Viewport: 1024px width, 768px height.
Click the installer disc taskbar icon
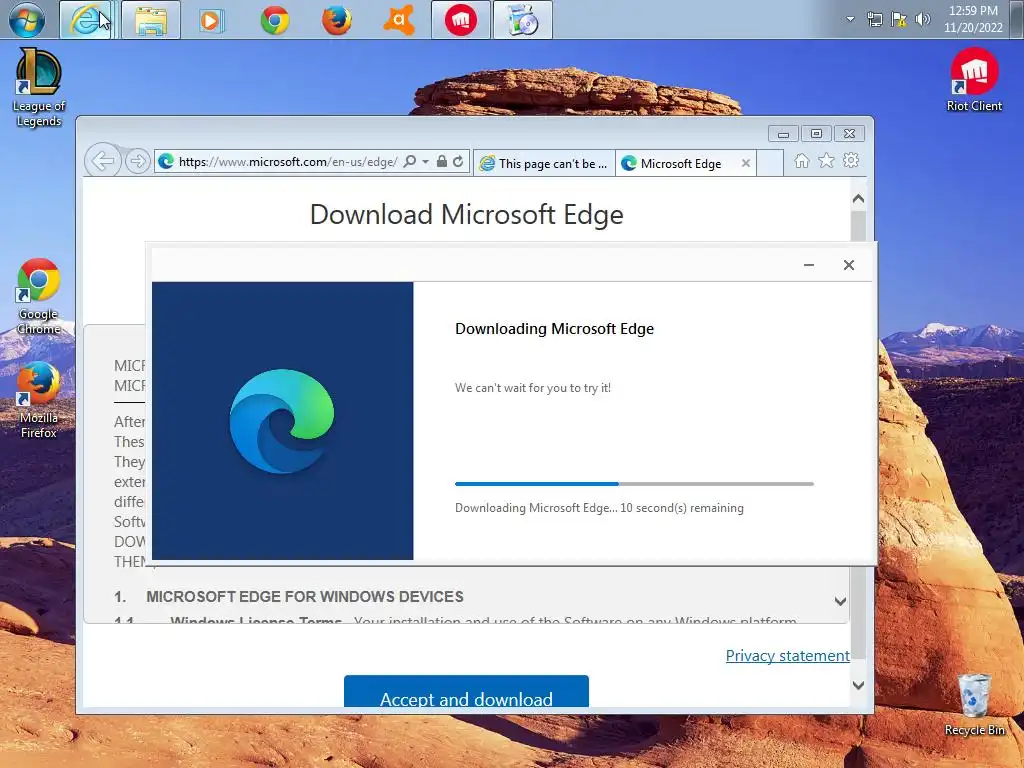[x=522, y=20]
